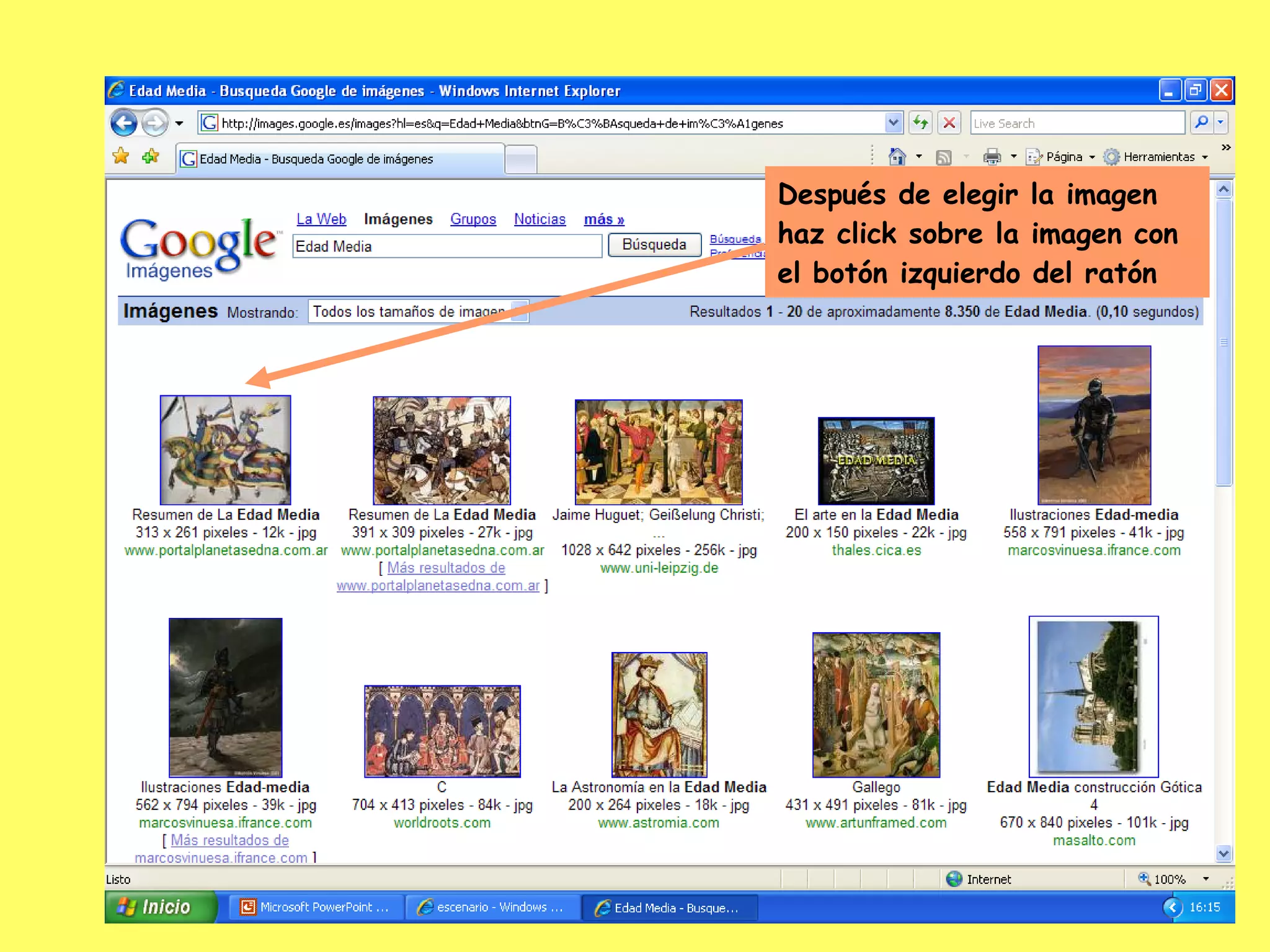Open the Noticias link
Screen dimensions: 1270x952
[x=540, y=219]
